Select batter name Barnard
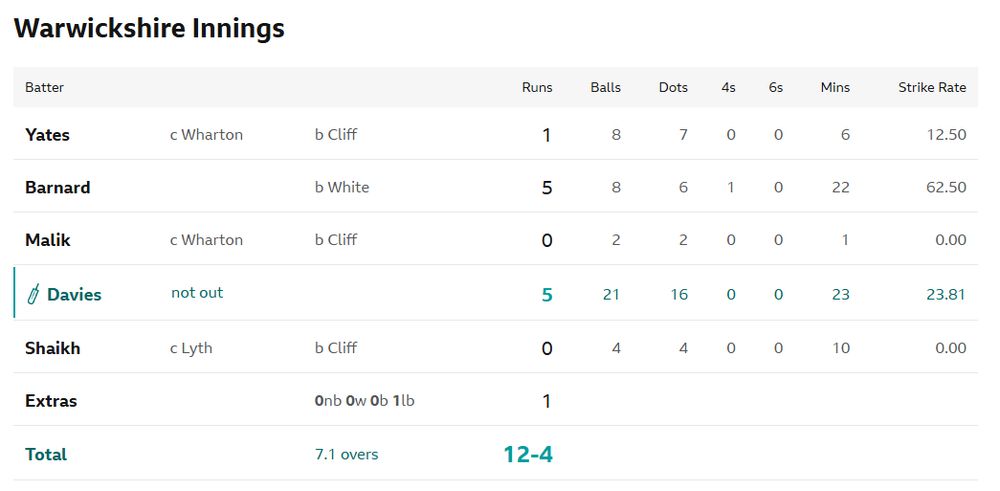This screenshot has width=1000, height=491. (57, 187)
